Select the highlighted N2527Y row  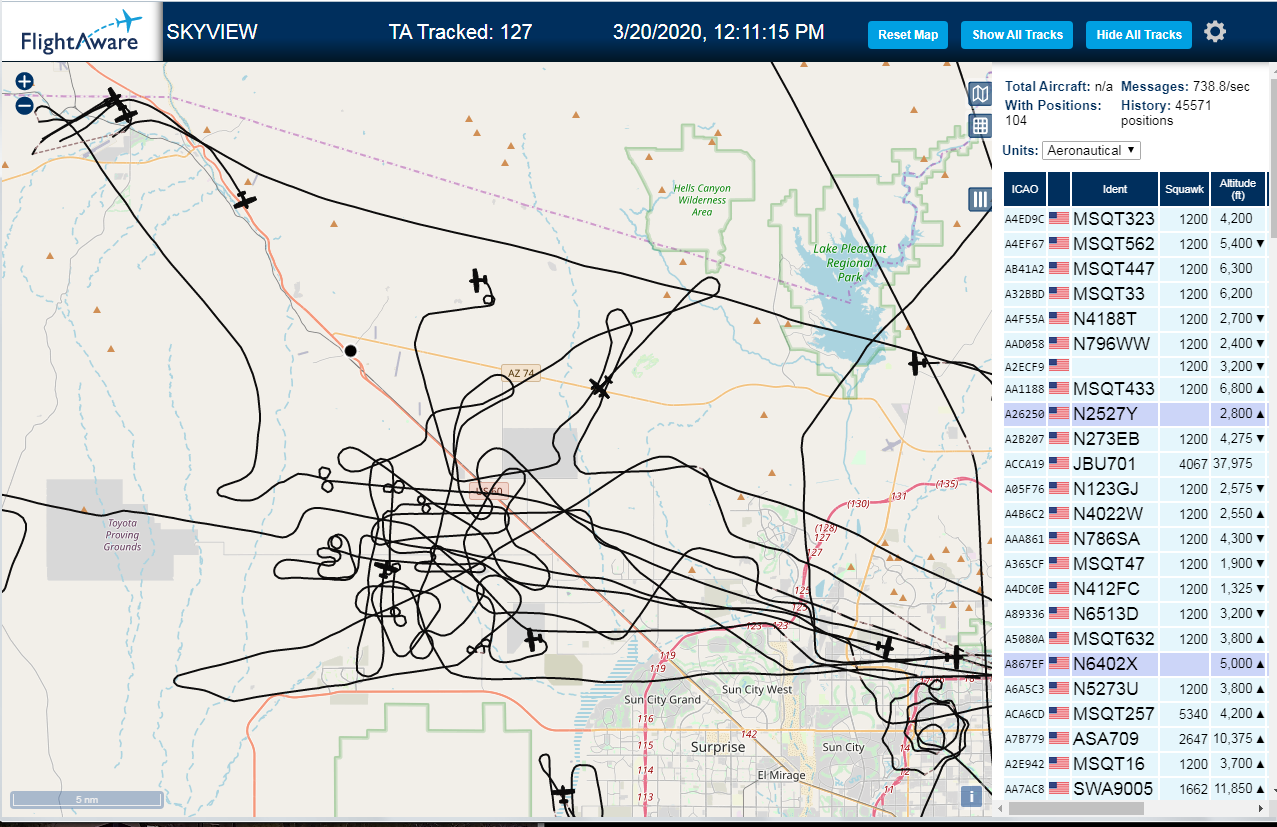click(1136, 413)
